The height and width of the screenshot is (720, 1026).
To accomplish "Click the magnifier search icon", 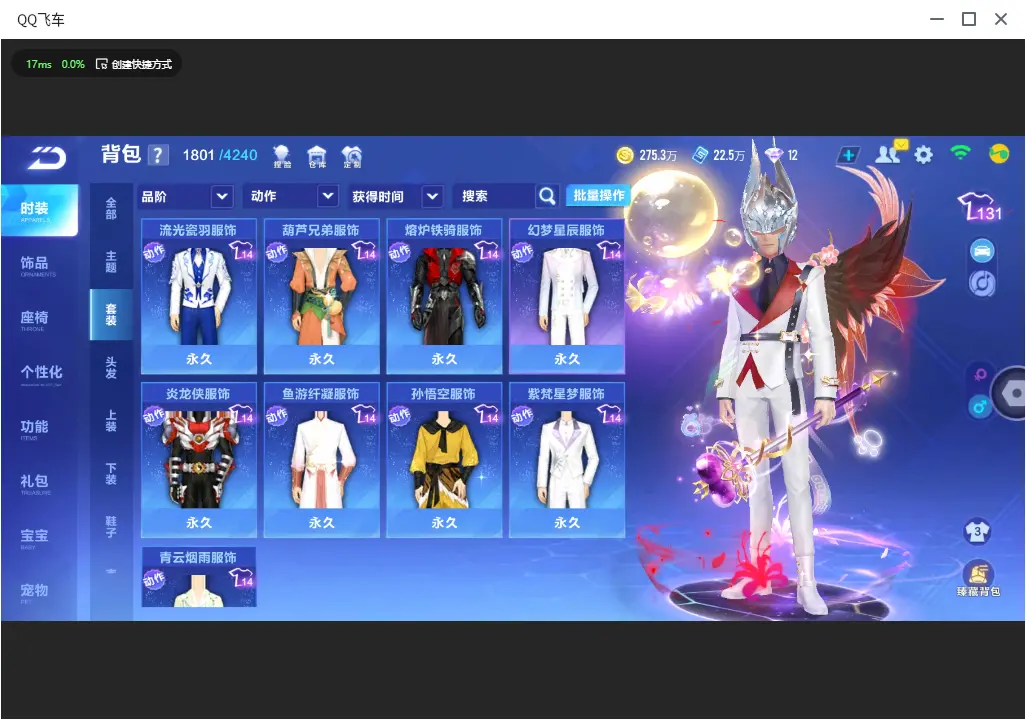I will (546, 196).
